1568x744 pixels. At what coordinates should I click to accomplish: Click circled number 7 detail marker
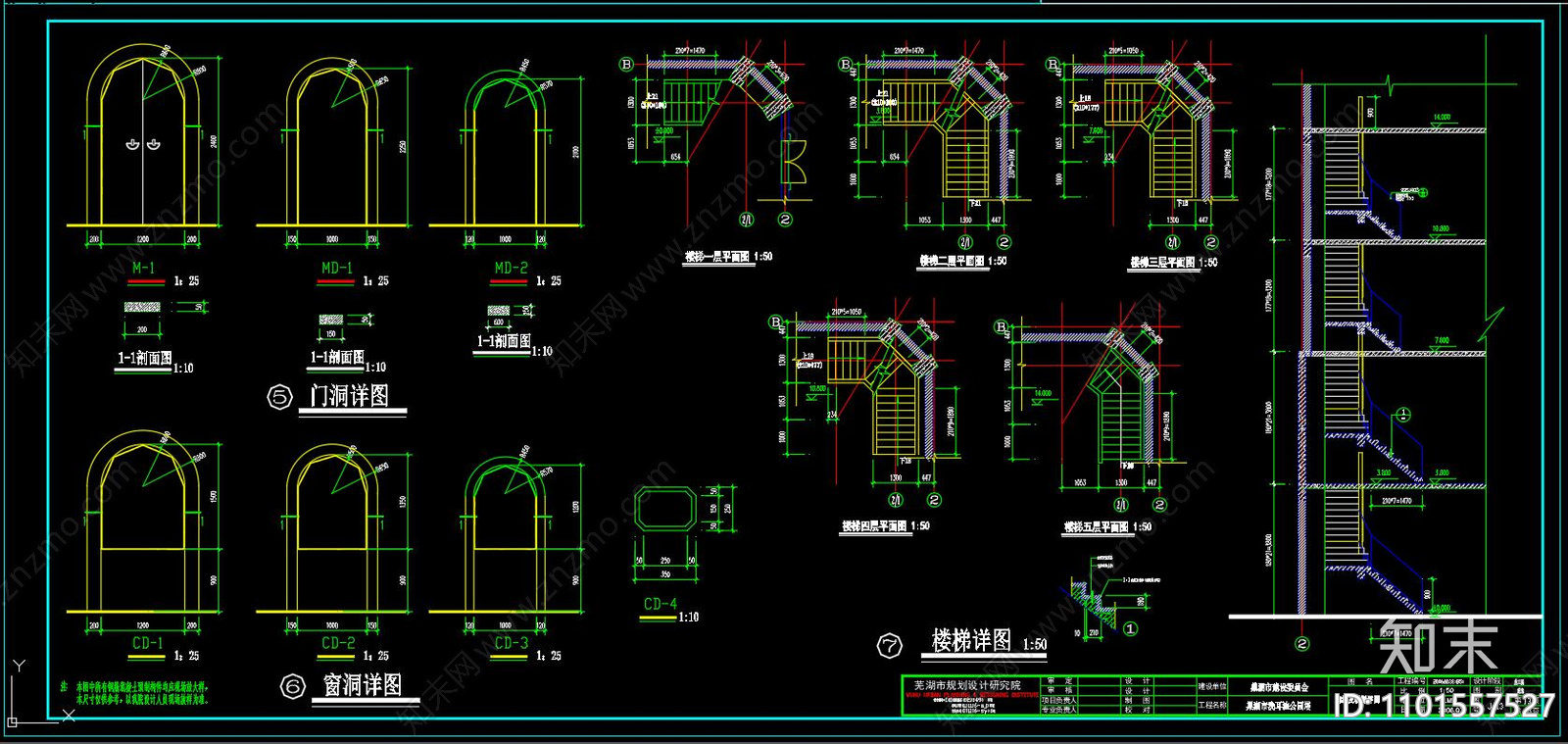[889, 645]
